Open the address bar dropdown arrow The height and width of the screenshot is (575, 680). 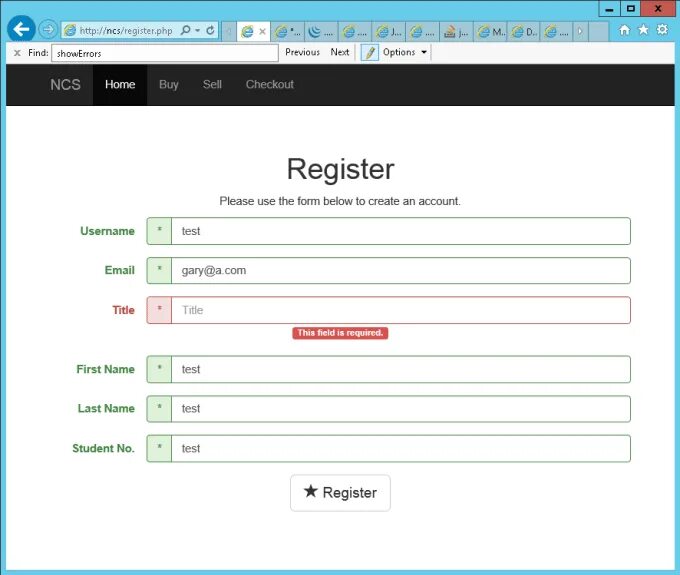point(197,30)
